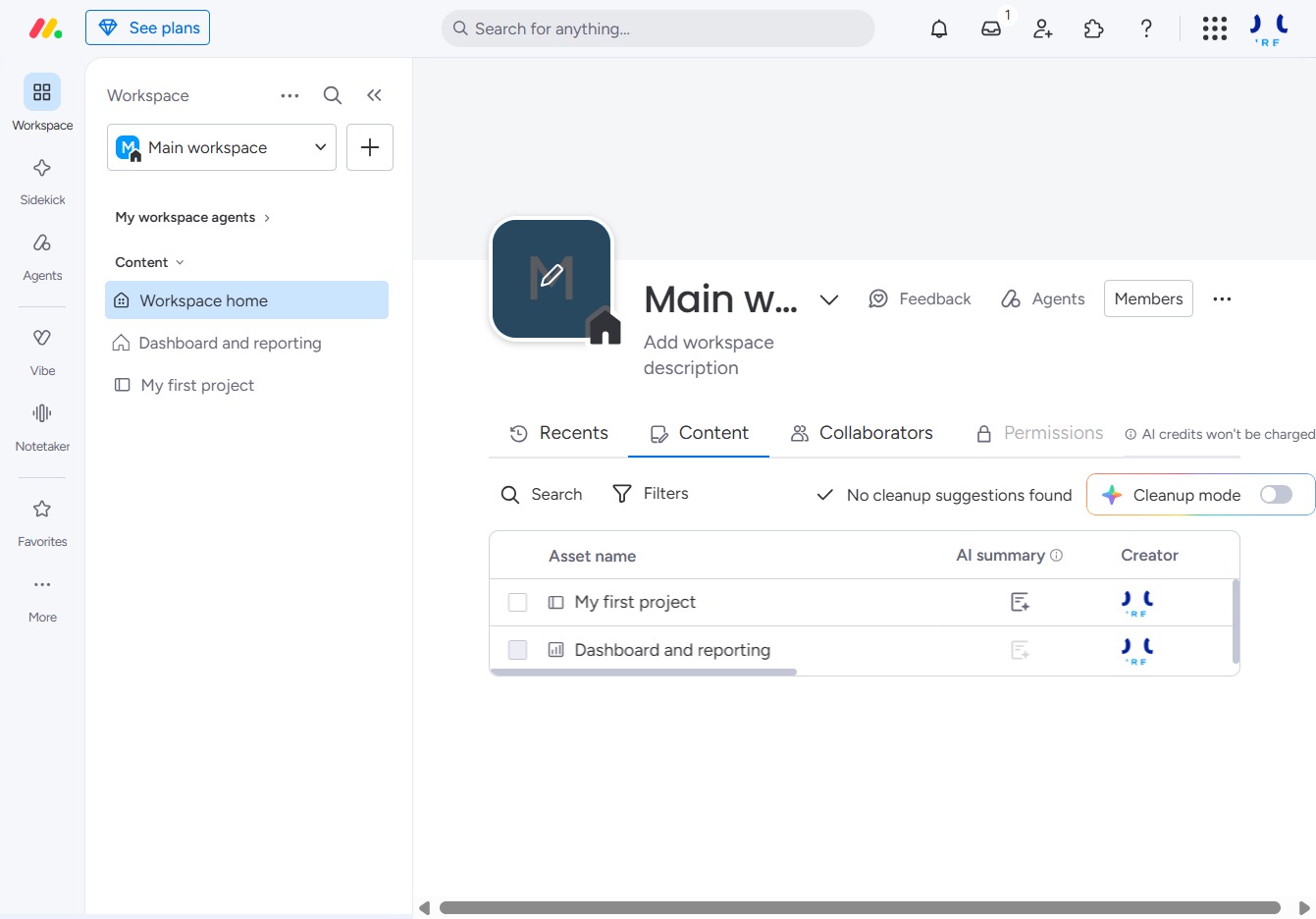Image resolution: width=1316 pixels, height=919 pixels.
Task: Open the inbox tray icon
Action: pos(991,28)
